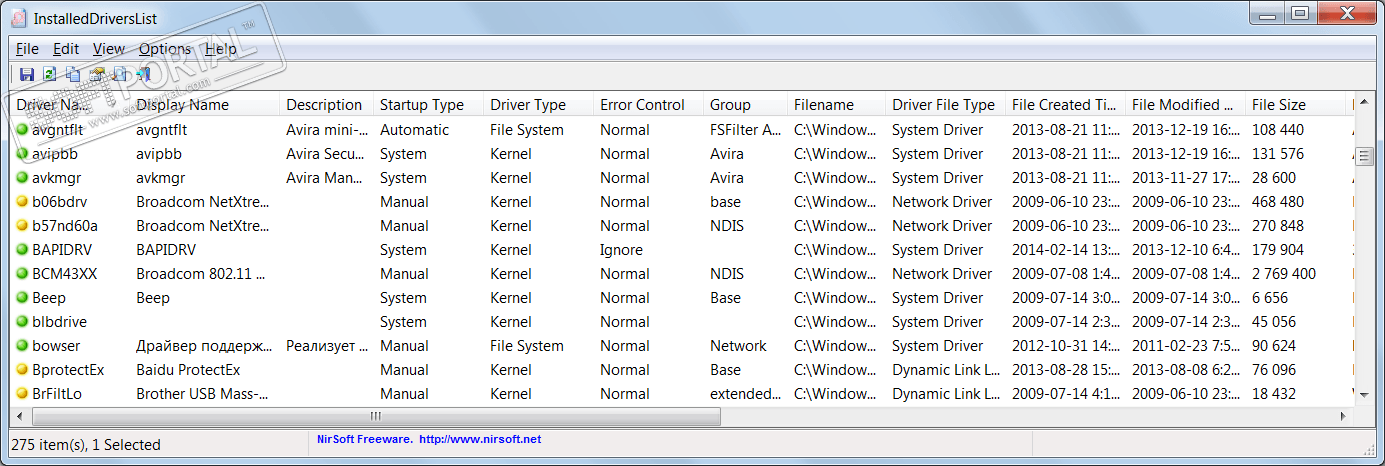Sort by the File Size column header
1385x466 pixels.
point(1279,105)
